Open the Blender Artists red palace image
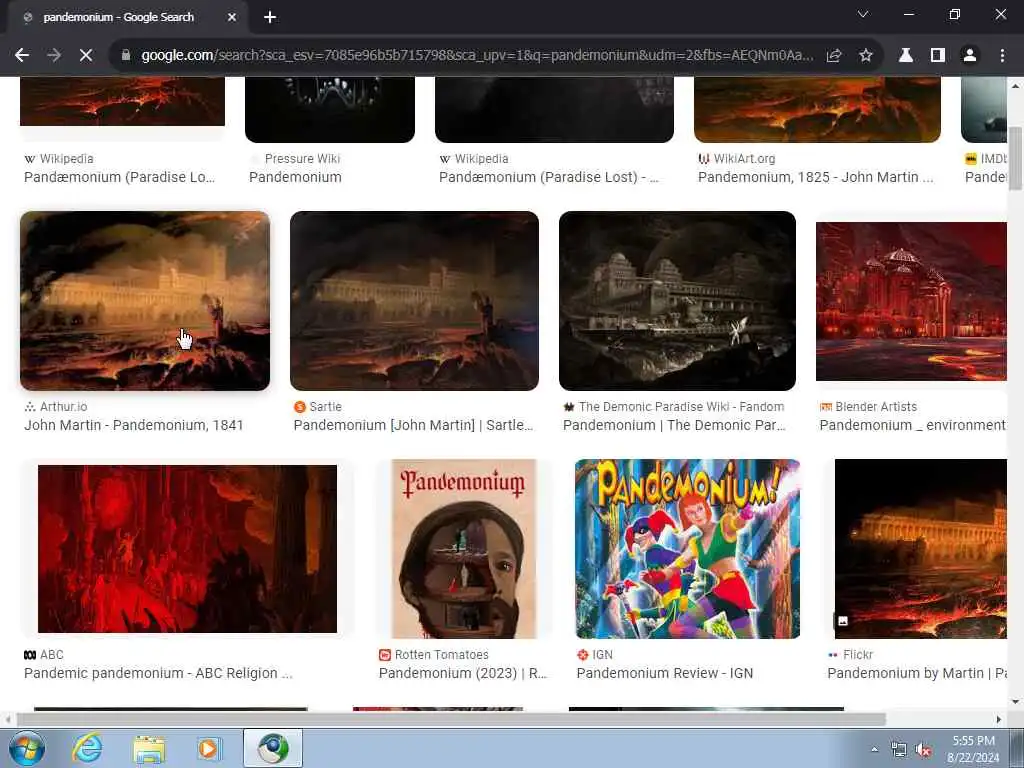The height and width of the screenshot is (768, 1024). [911, 301]
